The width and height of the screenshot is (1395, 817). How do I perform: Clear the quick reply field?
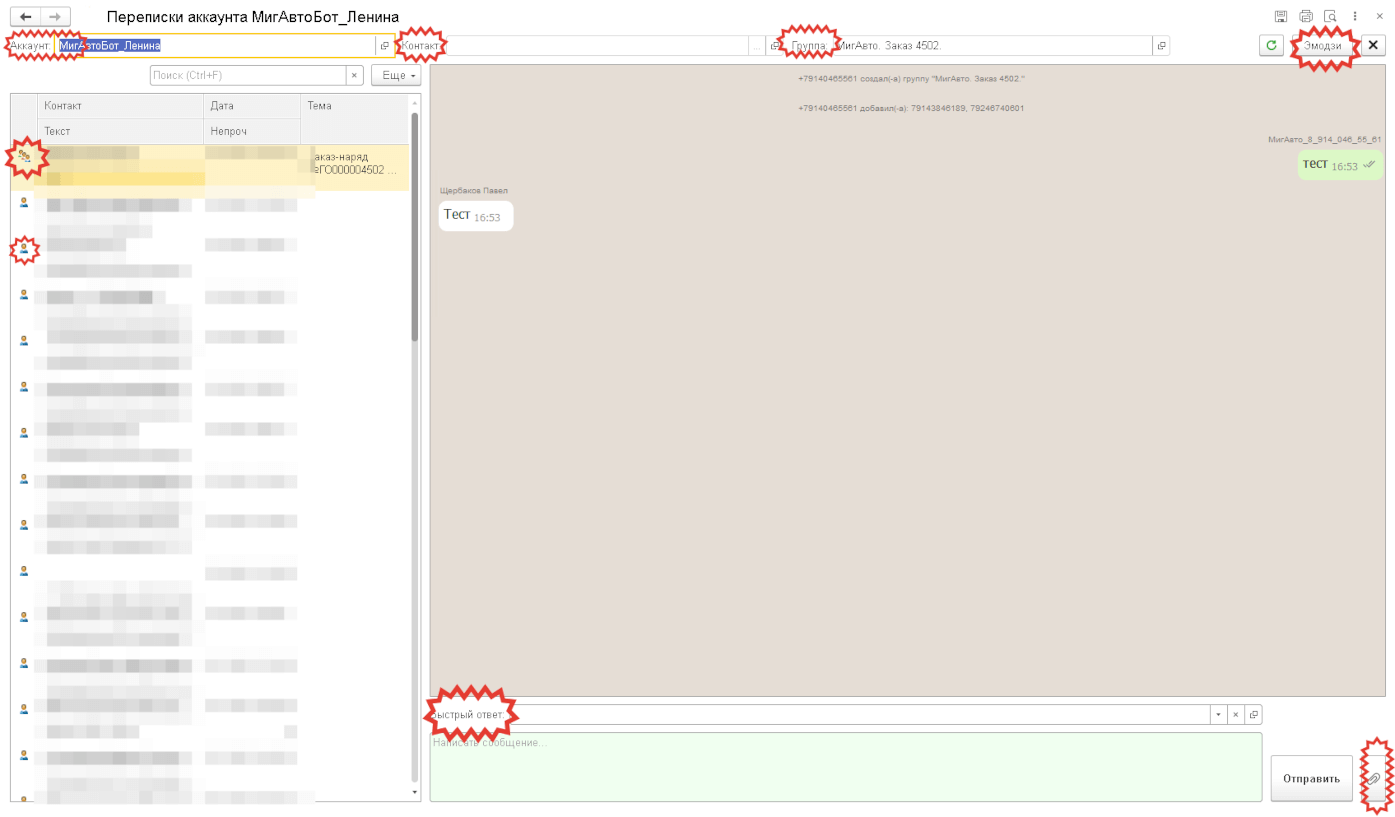point(1236,715)
